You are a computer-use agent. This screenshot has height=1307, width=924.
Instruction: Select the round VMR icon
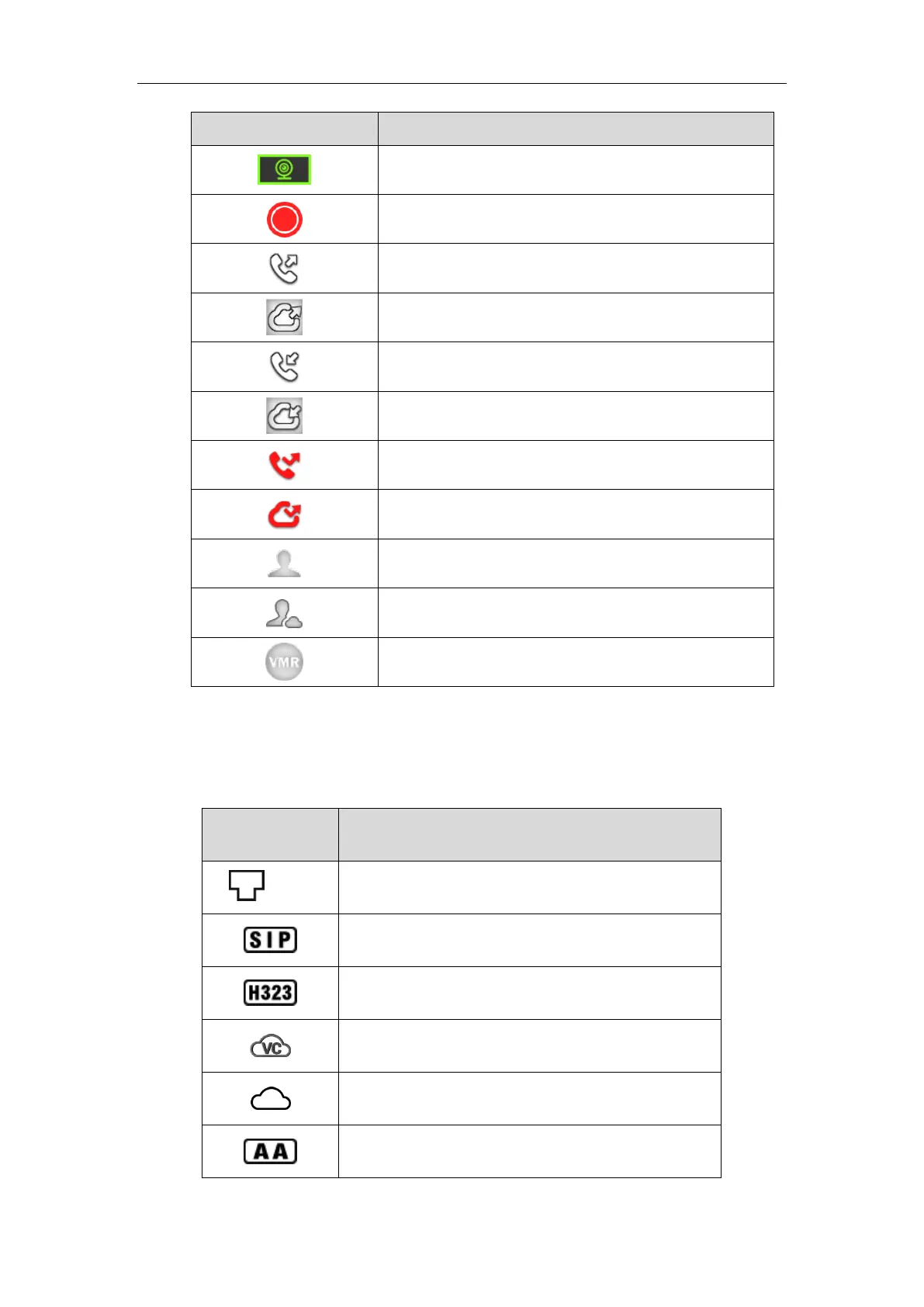(284, 662)
